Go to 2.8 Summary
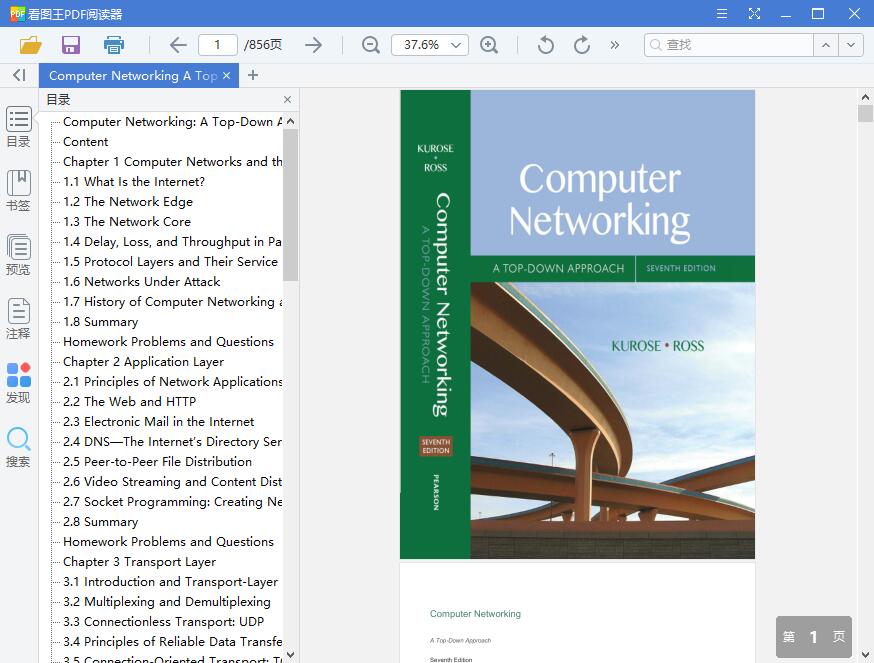 coord(100,522)
